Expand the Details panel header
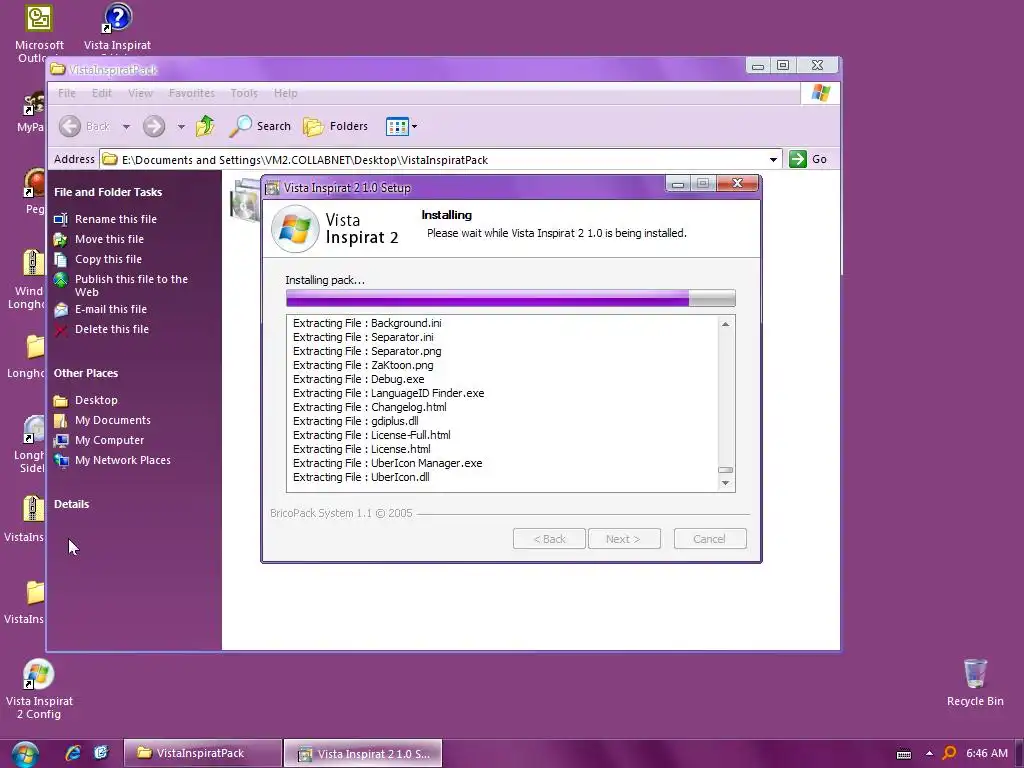Image resolution: width=1024 pixels, height=768 pixels. point(71,504)
